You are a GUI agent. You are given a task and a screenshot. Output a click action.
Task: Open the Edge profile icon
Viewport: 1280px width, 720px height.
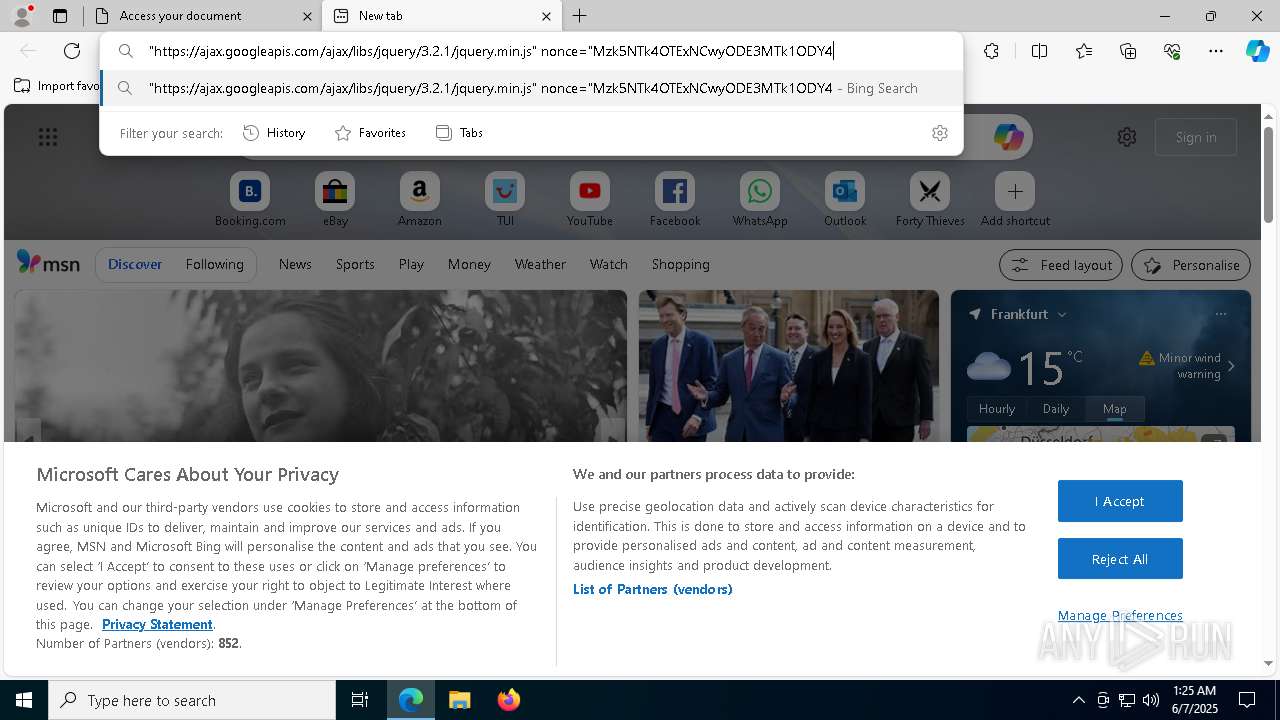(x=22, y=16)
